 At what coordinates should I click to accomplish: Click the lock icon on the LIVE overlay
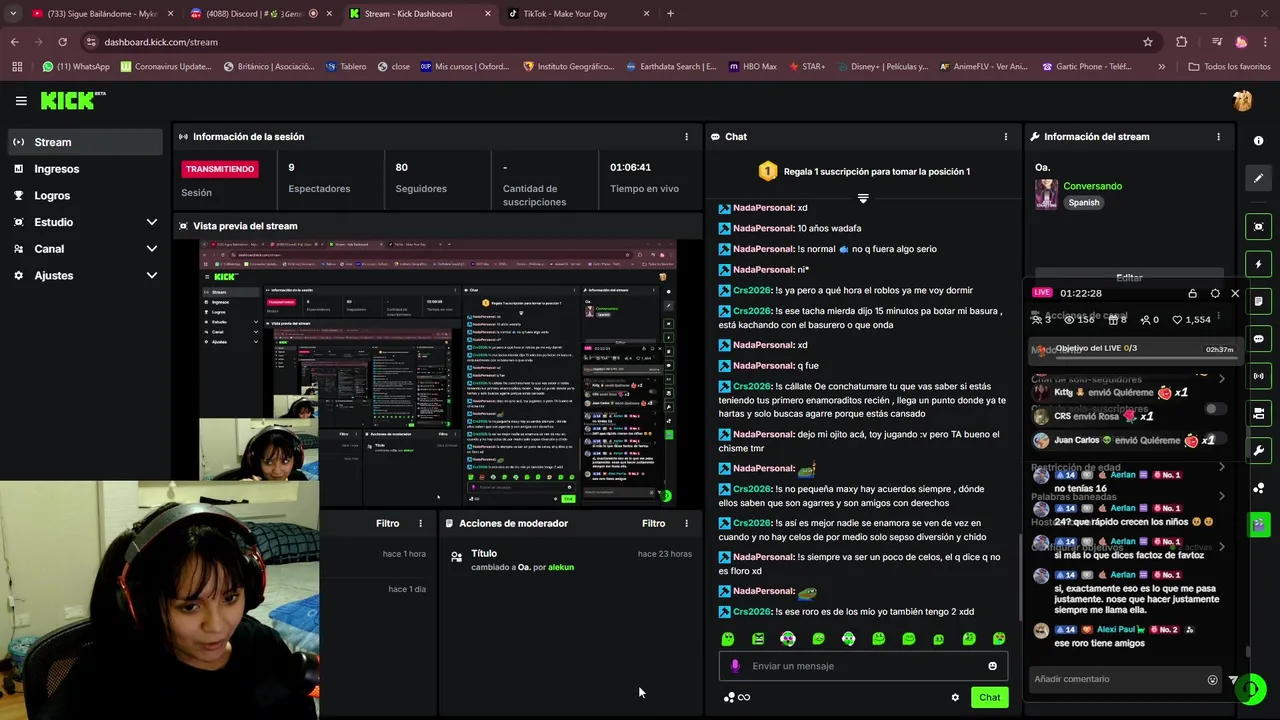coord(1192,293)
